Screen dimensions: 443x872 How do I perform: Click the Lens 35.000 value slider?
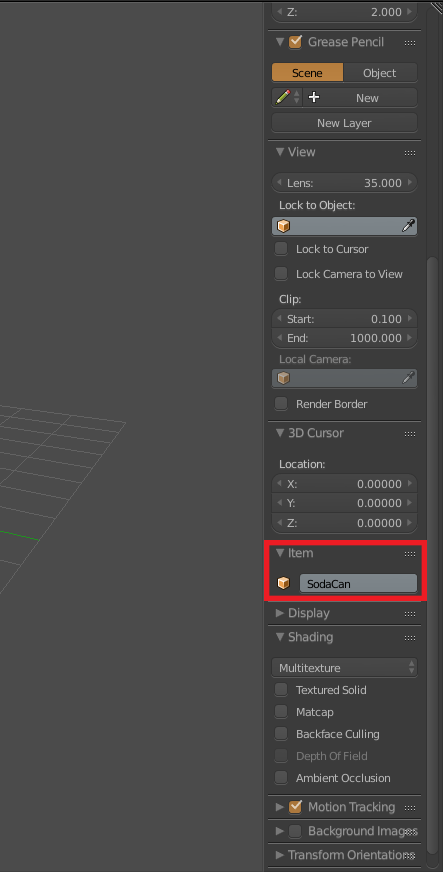(345, 182)
